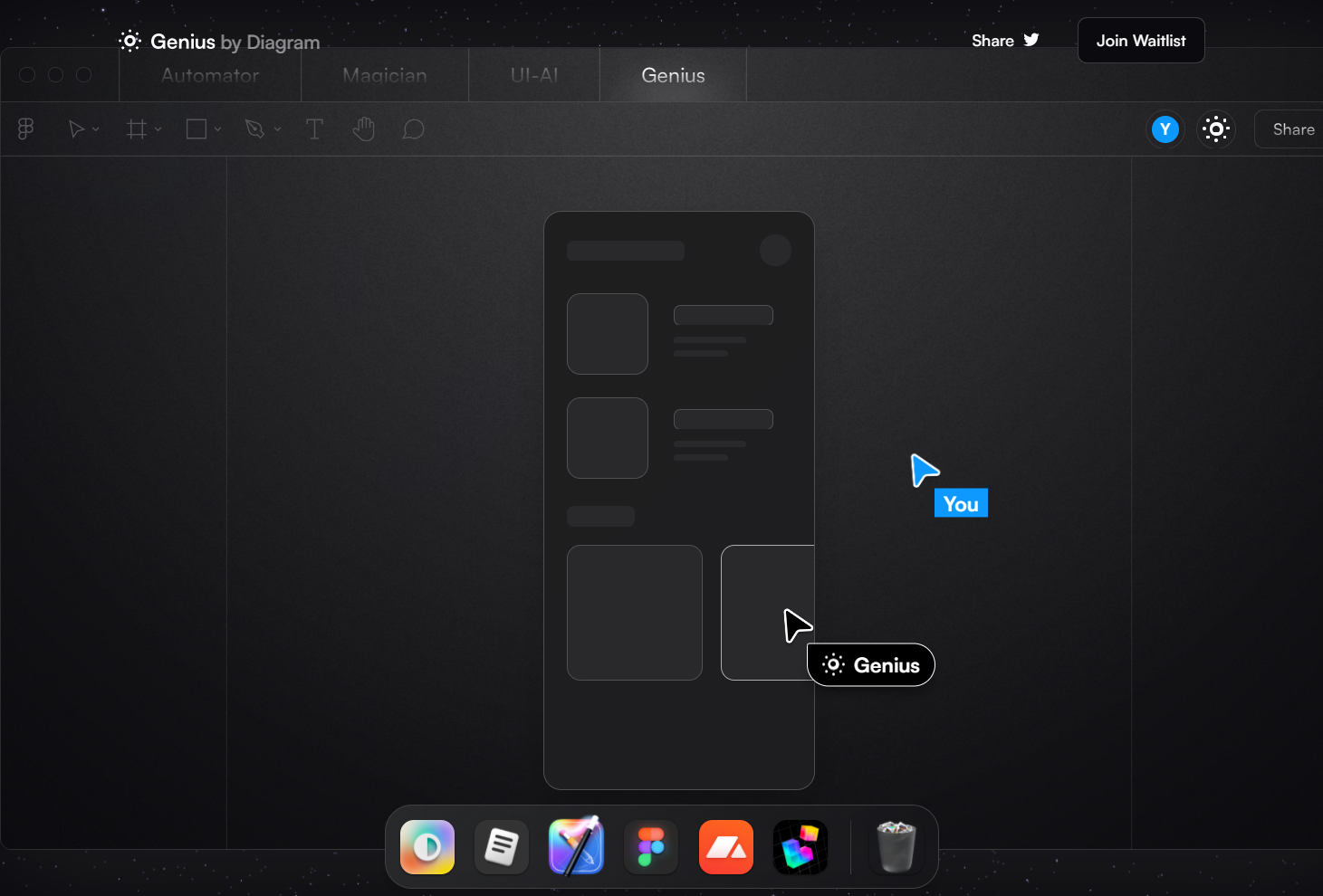The image size is (1323, 896).
Task: Select the Move arrow tool
Action: point(77,129)
